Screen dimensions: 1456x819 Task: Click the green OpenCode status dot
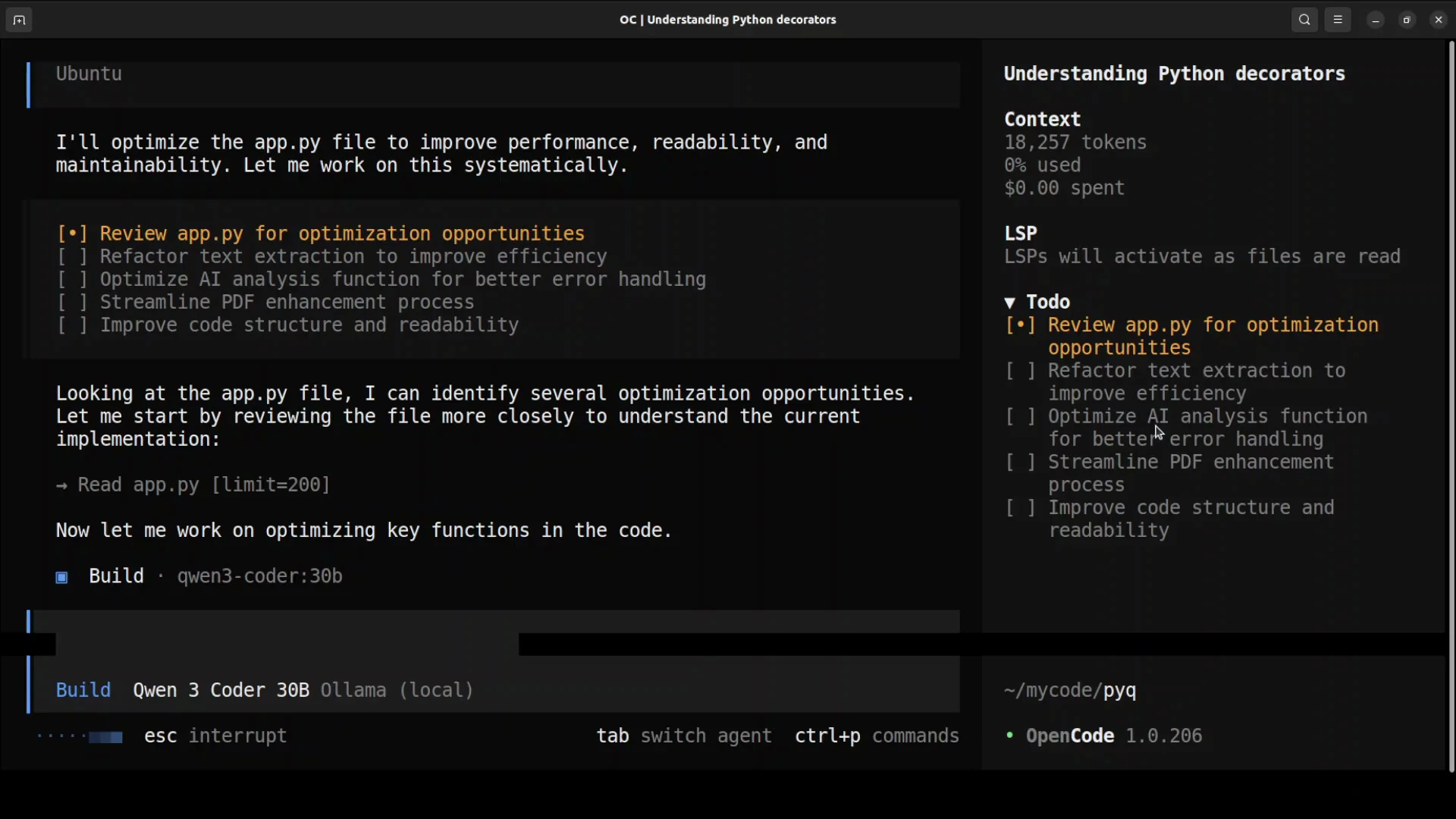(1009, 736)
